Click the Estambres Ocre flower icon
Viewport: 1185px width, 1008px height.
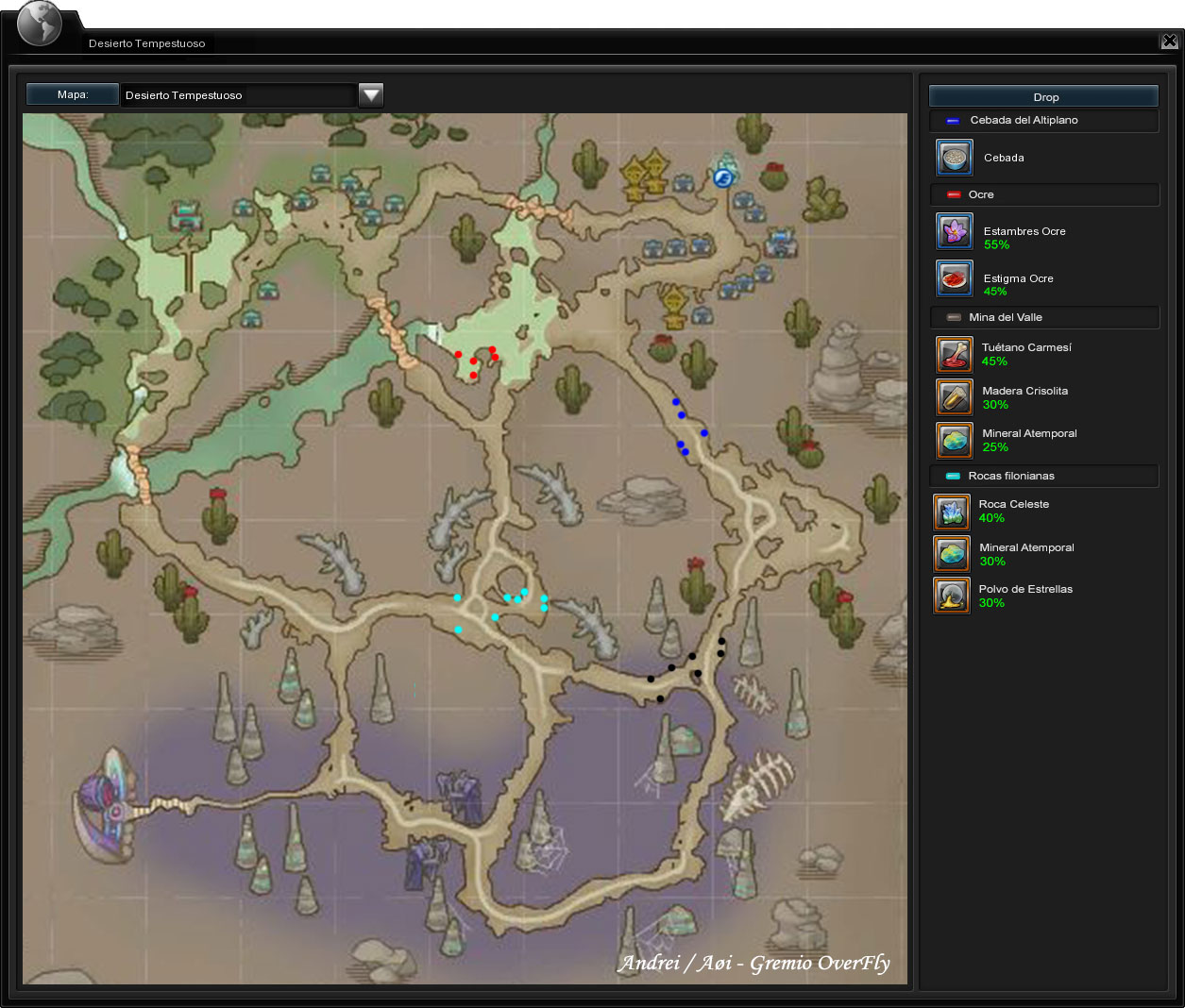tap(955, 231)
